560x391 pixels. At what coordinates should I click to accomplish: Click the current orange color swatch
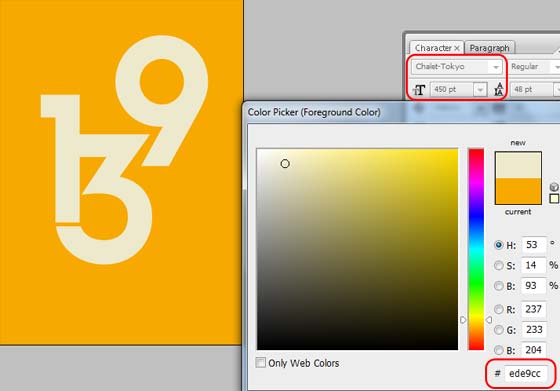518,191
